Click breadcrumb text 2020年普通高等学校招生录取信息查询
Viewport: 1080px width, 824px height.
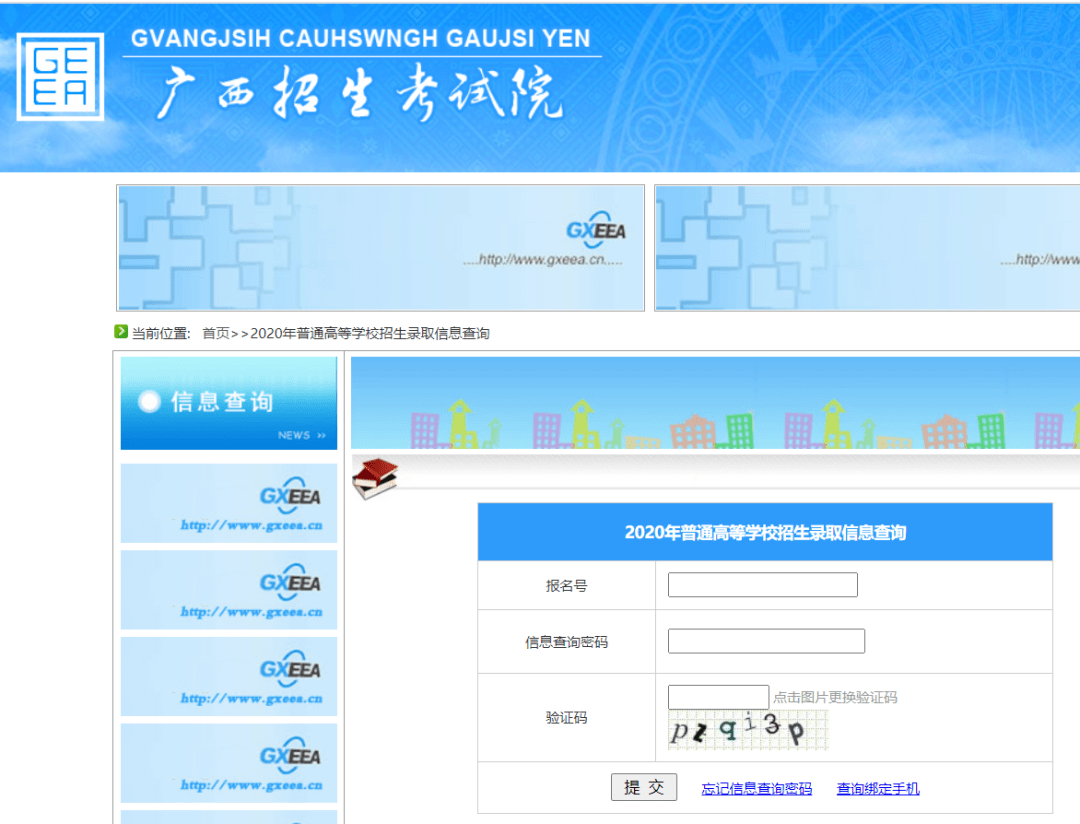click(x=370, y=333)
